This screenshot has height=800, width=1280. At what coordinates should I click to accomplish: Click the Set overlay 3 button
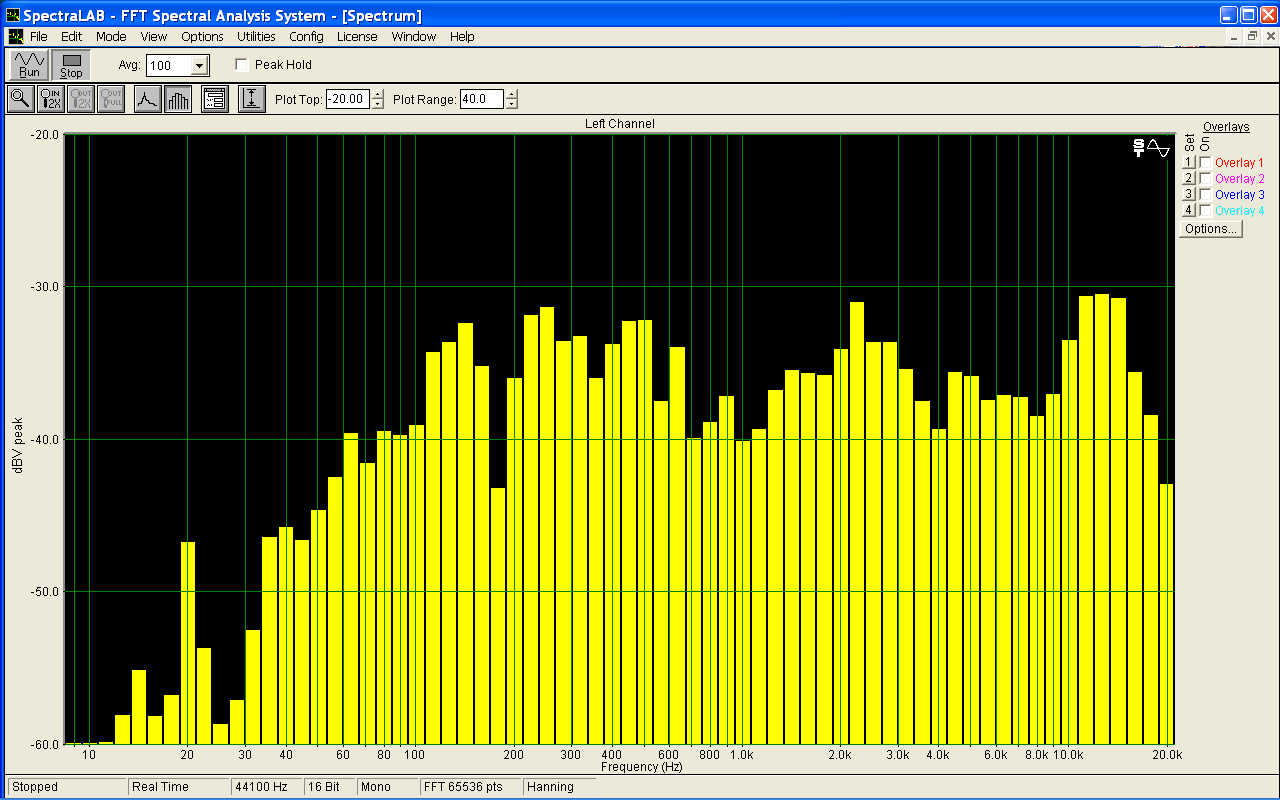(1189, 195)
